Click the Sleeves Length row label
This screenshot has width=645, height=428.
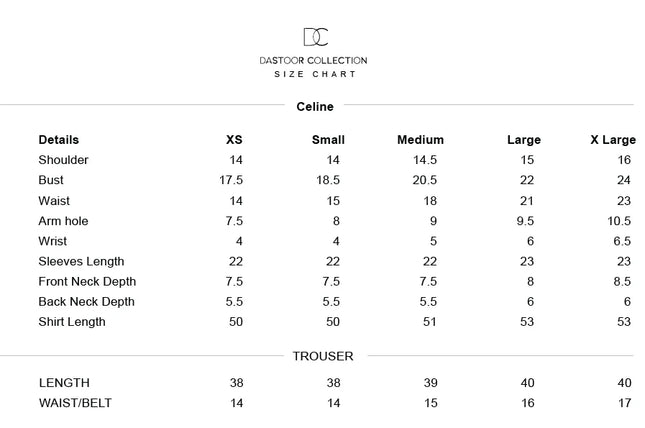pos(81,262)
